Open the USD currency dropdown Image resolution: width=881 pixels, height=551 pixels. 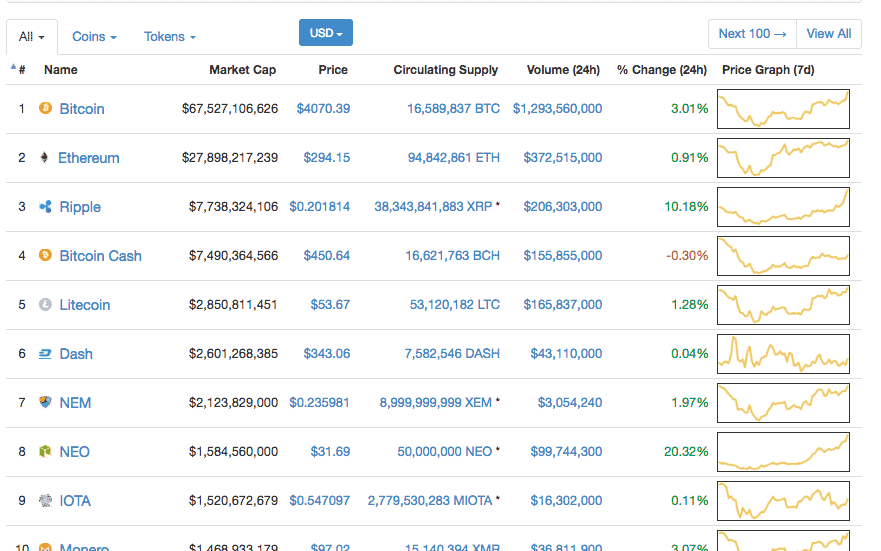(326, 33)
